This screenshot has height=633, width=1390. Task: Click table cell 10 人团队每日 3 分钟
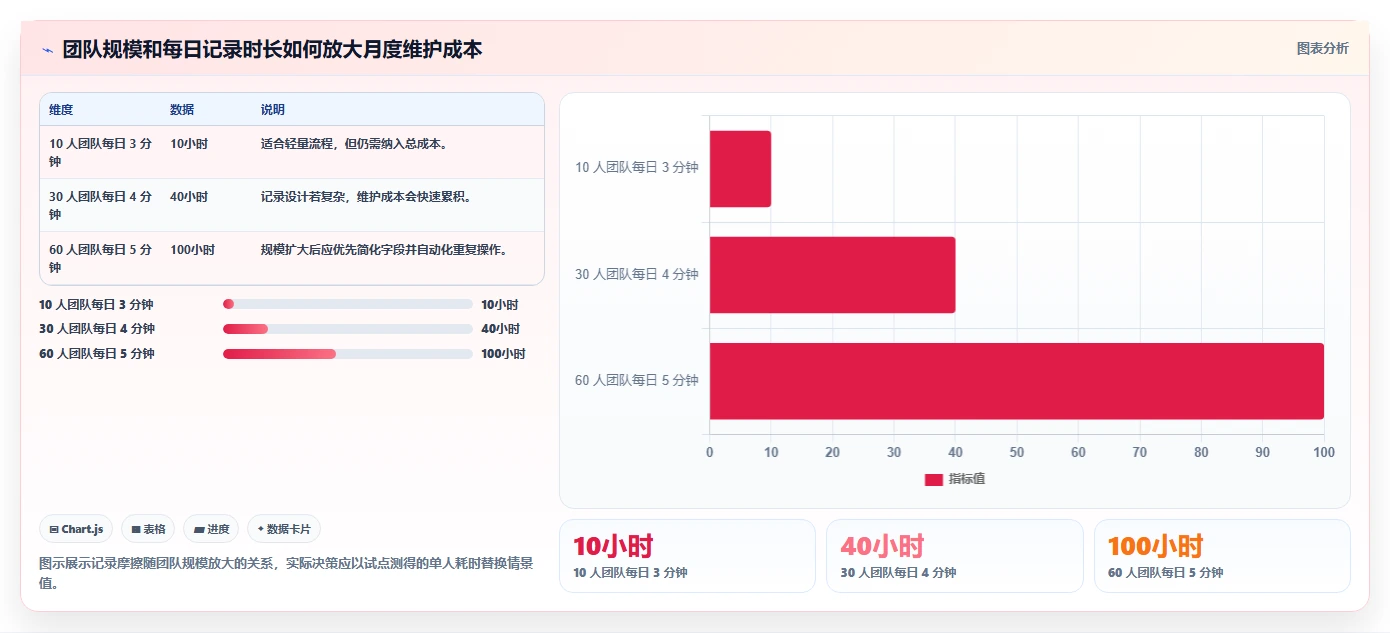pos(101,152)
